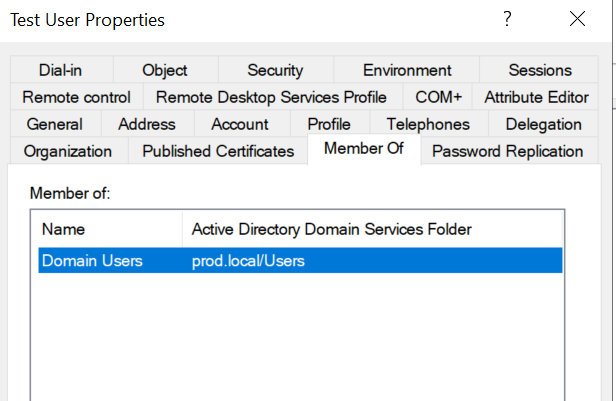Go to the Sessions tab

pyautogui.click(x=540, y=70)
